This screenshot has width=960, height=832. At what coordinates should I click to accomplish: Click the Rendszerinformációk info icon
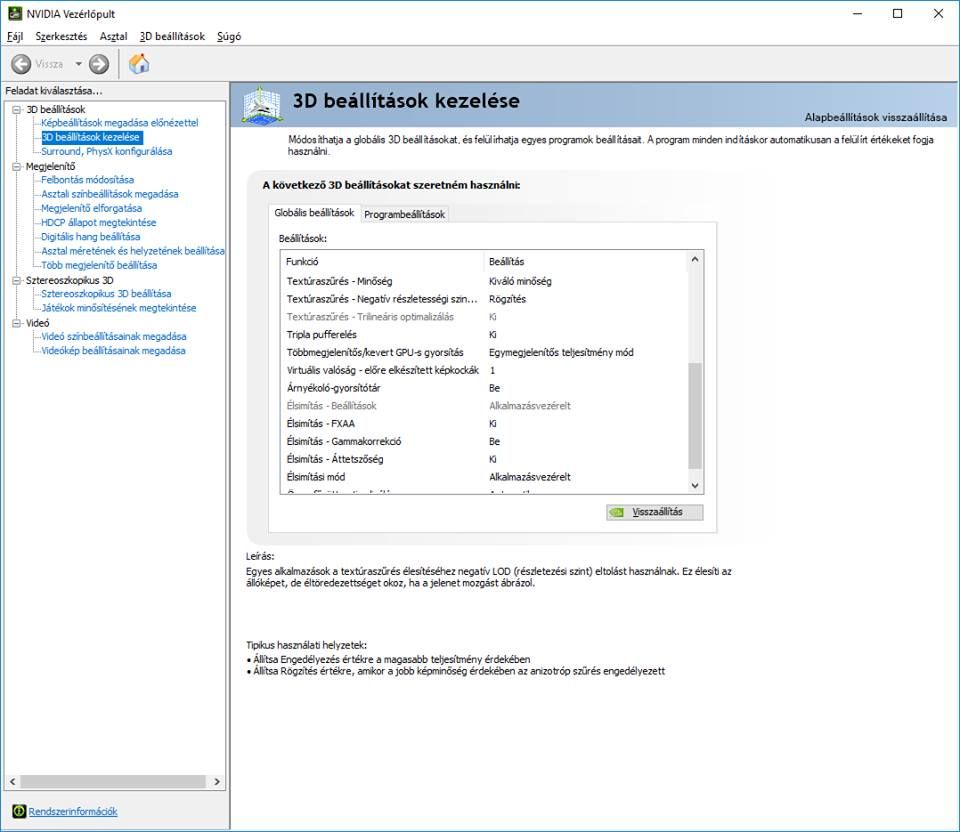click(19, 811)
